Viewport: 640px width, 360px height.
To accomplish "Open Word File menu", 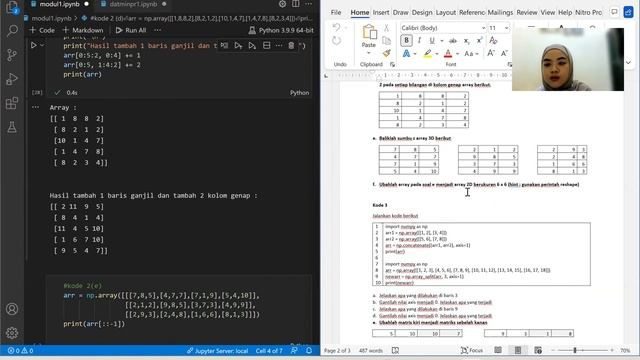I will click(x=336, y=13).
